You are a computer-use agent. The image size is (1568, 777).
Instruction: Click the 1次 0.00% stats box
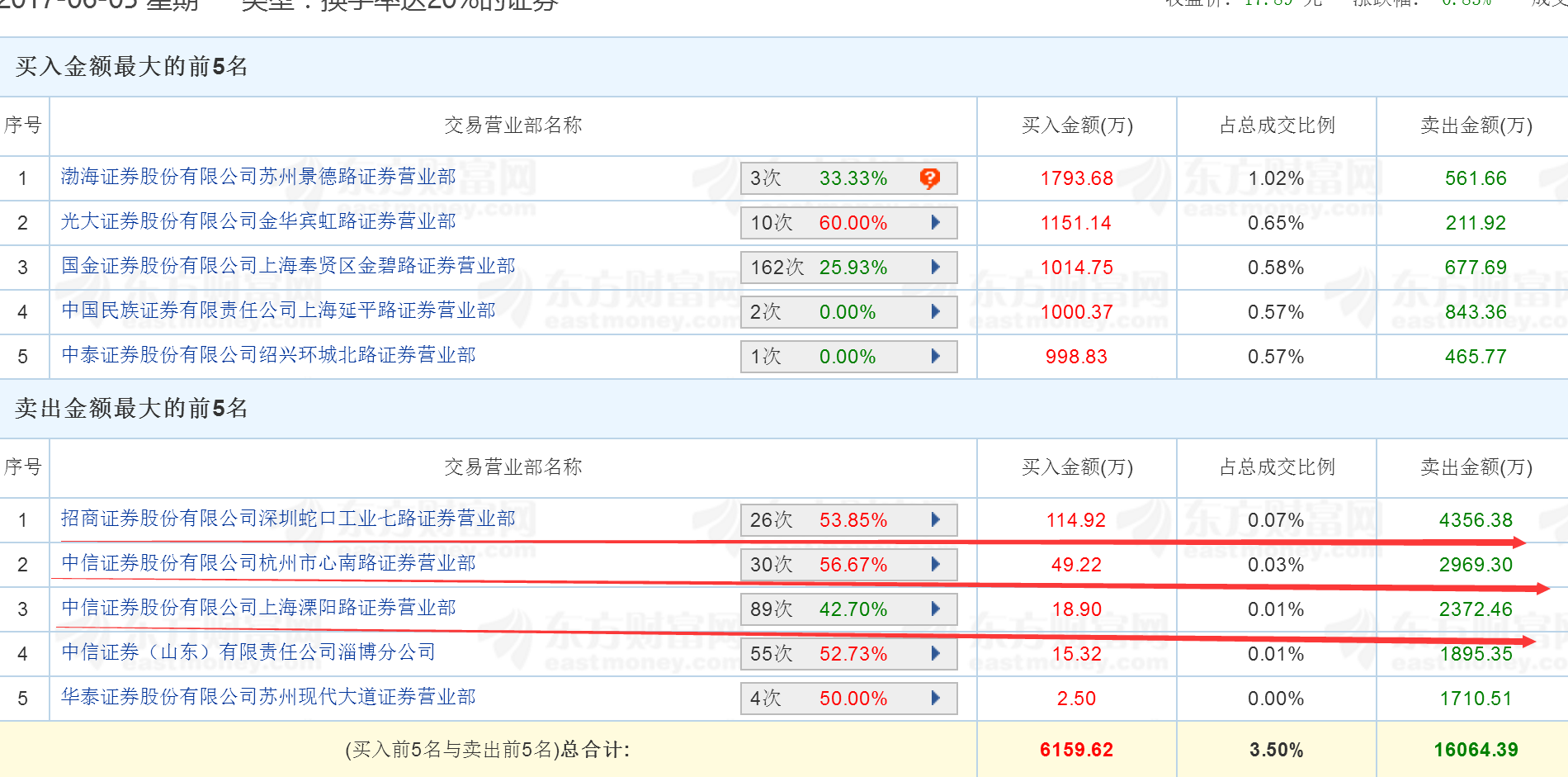coord(849,357)
